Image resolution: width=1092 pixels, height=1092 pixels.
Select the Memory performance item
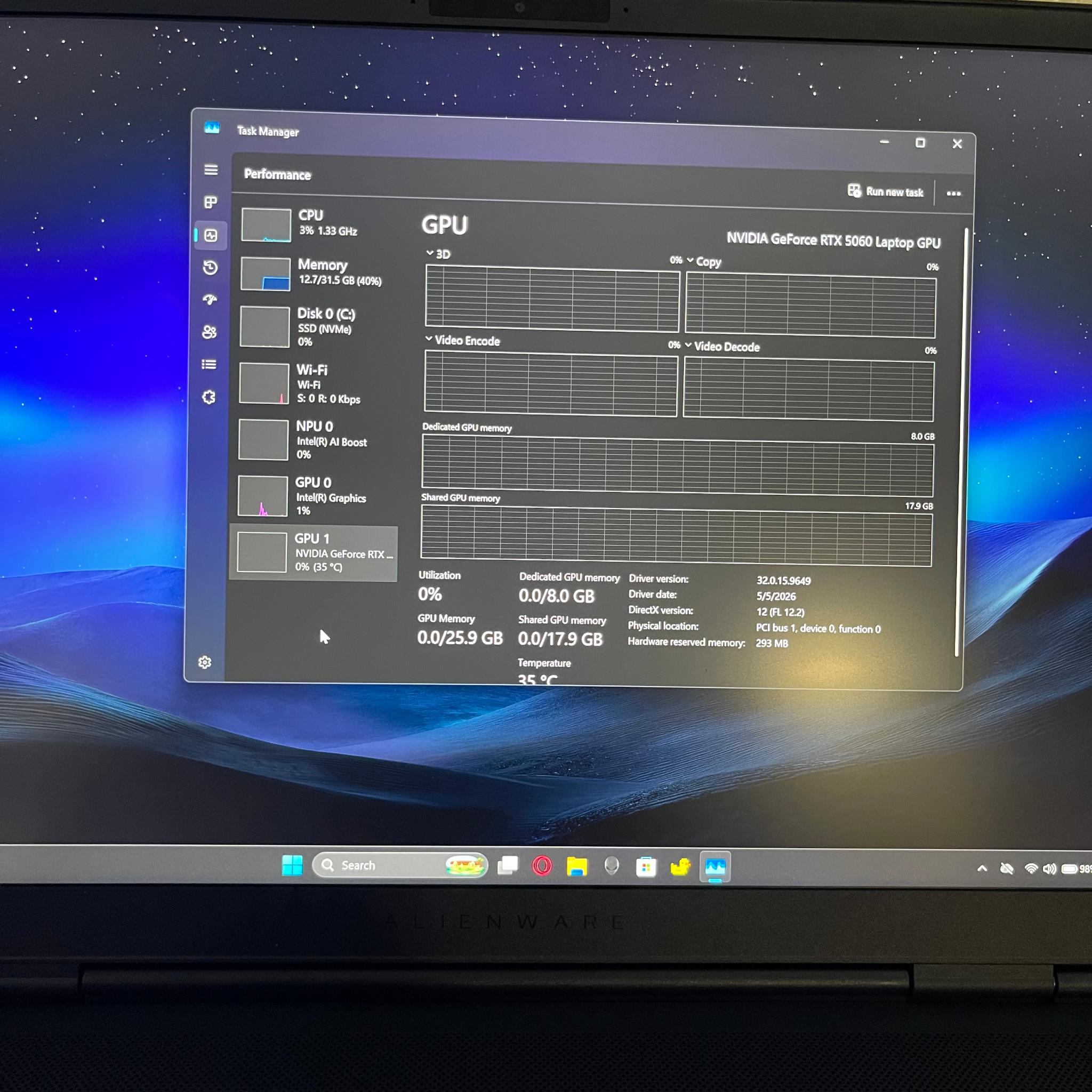pyautogui.click(x=317, y=274)
